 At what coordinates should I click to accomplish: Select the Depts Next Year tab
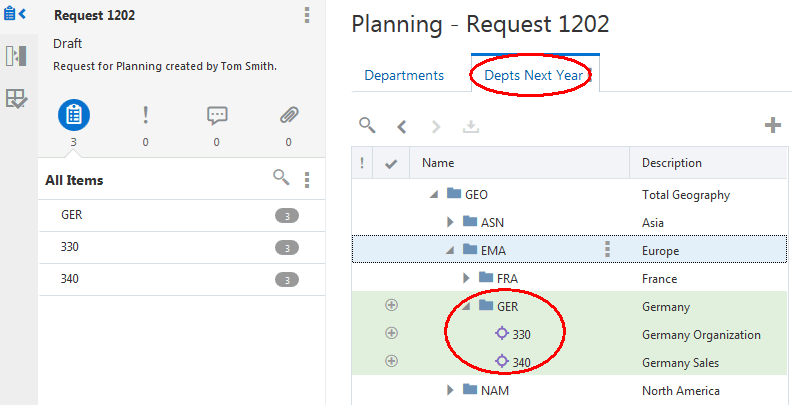533,75
